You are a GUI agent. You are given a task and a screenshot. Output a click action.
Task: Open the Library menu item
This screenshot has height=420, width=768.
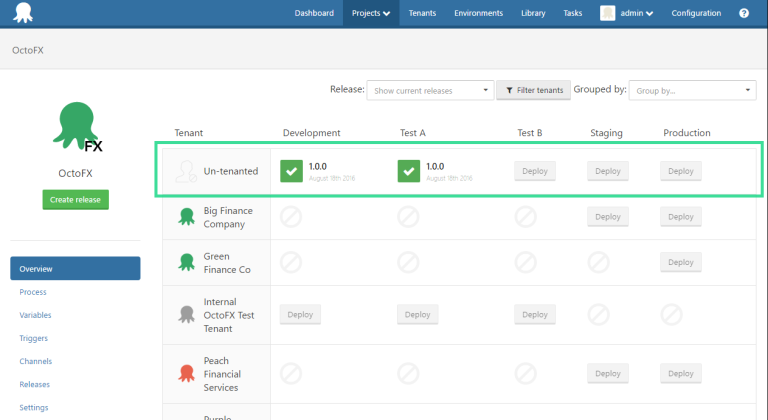pyautogui.click(x=533, y=13)
